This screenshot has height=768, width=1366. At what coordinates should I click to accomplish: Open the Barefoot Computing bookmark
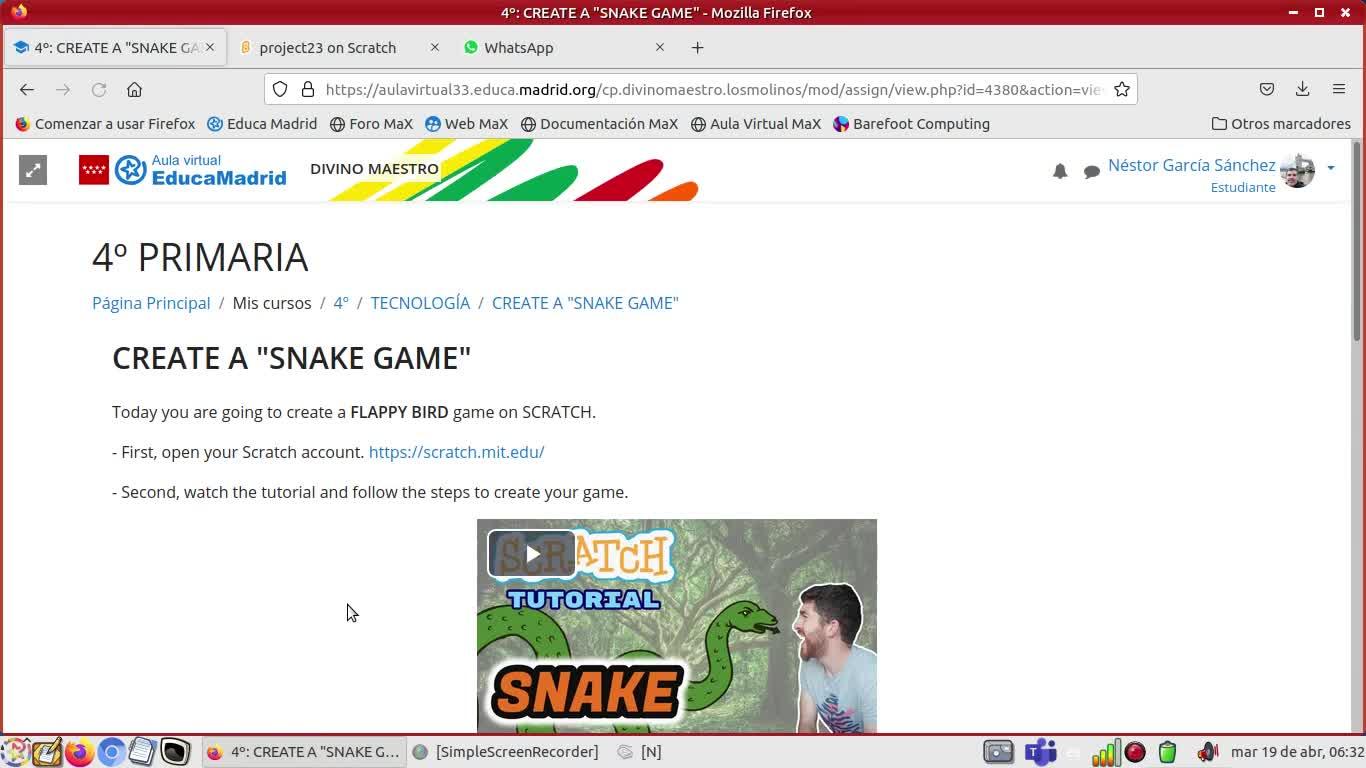(x=911, y=124)
